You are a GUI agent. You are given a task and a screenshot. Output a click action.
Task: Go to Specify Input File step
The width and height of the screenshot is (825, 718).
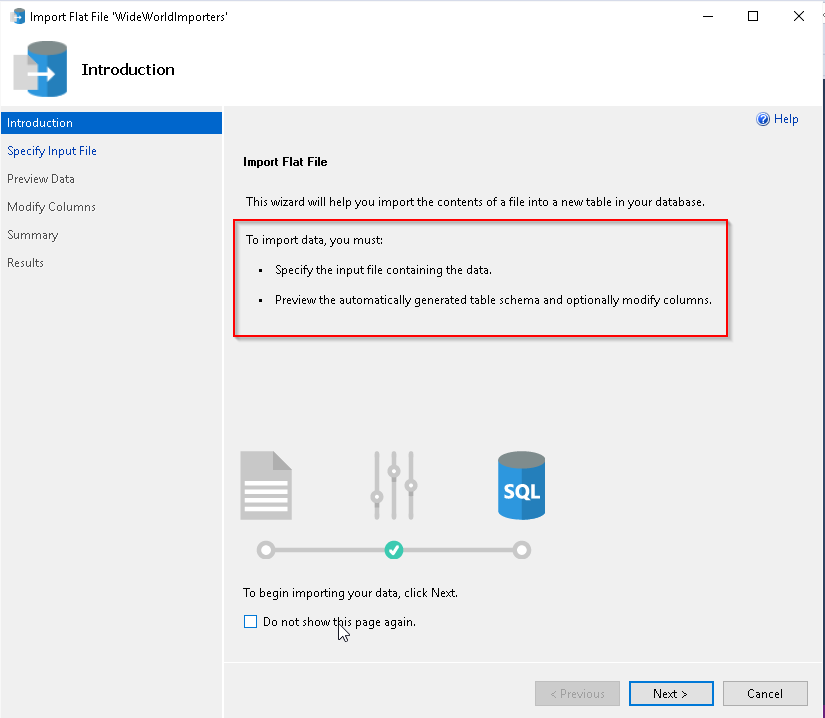[x=52, y=151]
